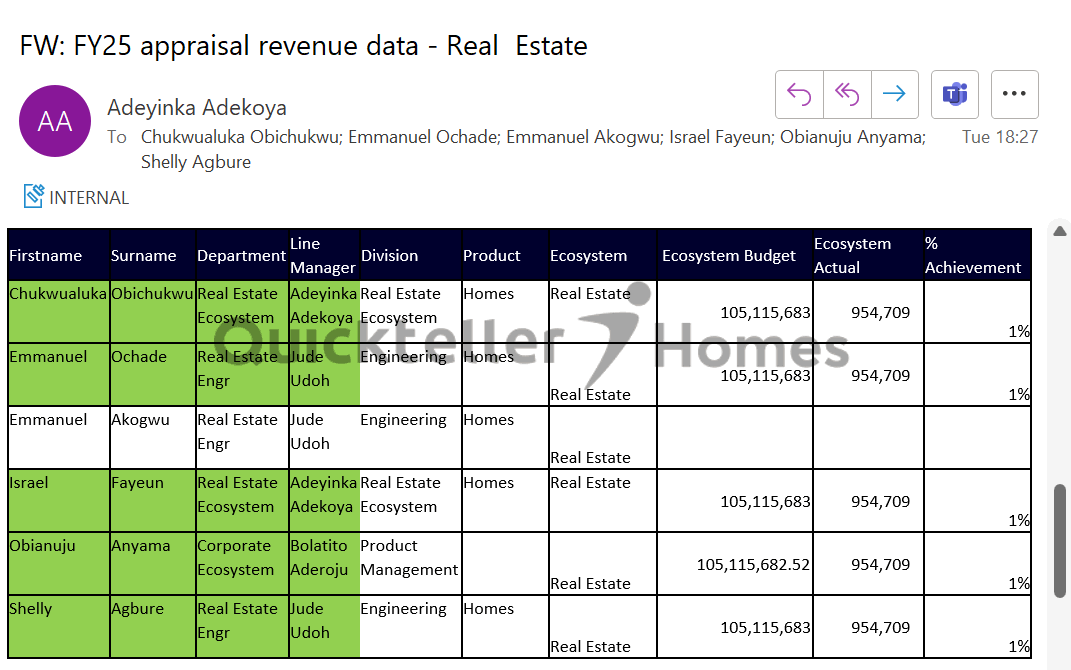The width and height of the screenshot is (1071, 670).
Task: Forward this email using the arrow icon
Action: tap(894, 94)
